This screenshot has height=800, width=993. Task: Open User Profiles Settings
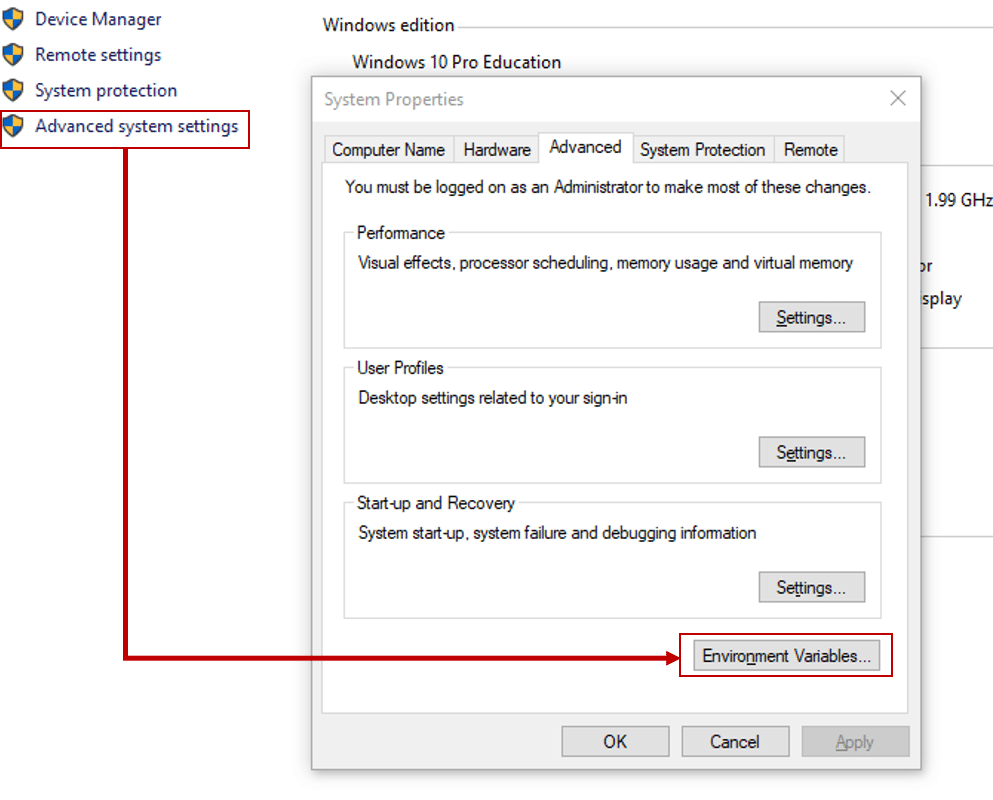click(811, 451)
